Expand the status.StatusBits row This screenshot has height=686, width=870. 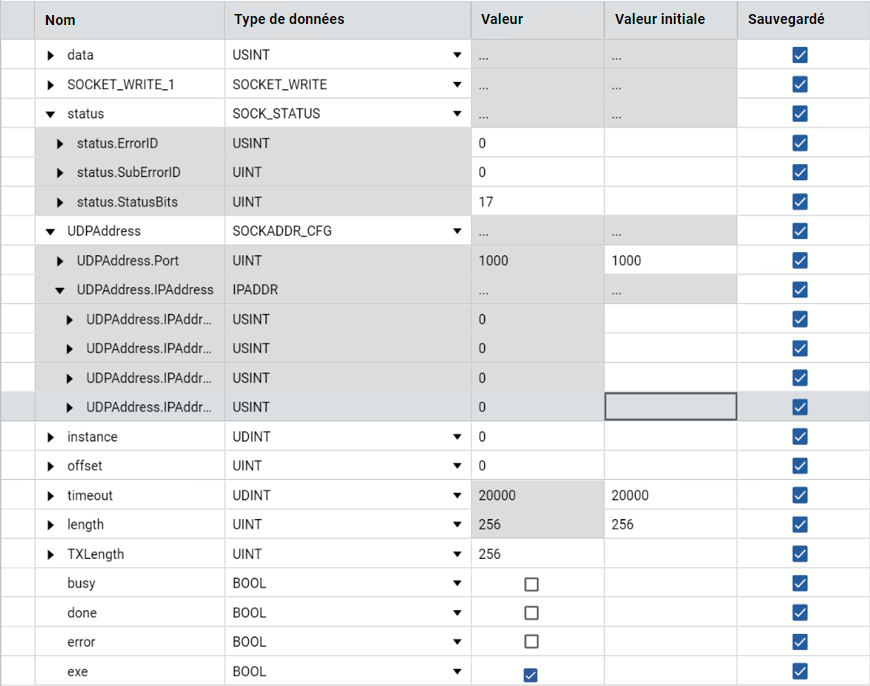pos(60,203)
